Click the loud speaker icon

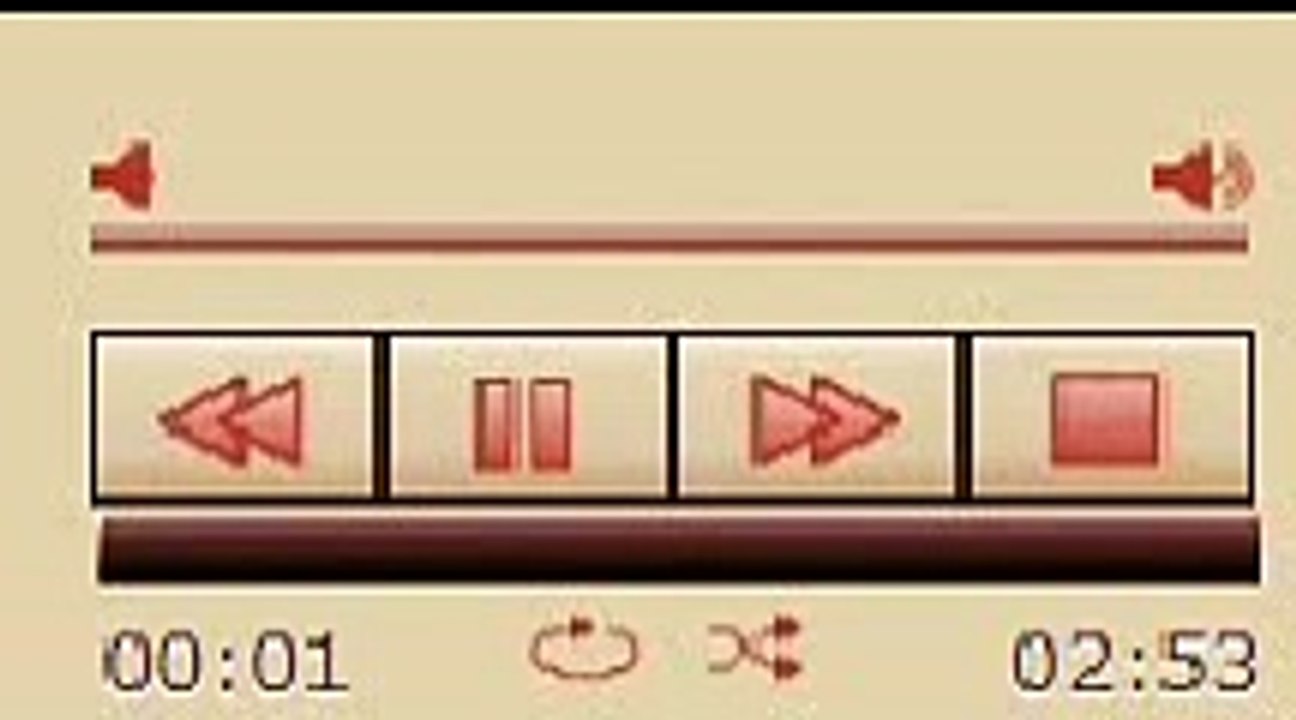[x=1203, y=177]
